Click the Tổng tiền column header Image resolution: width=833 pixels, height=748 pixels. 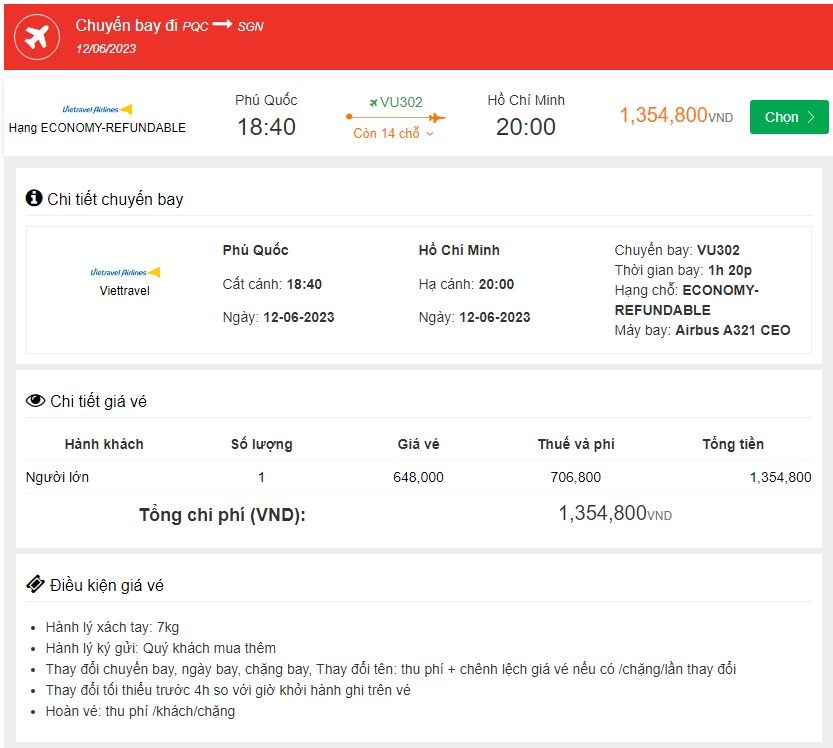pos(732,444)
